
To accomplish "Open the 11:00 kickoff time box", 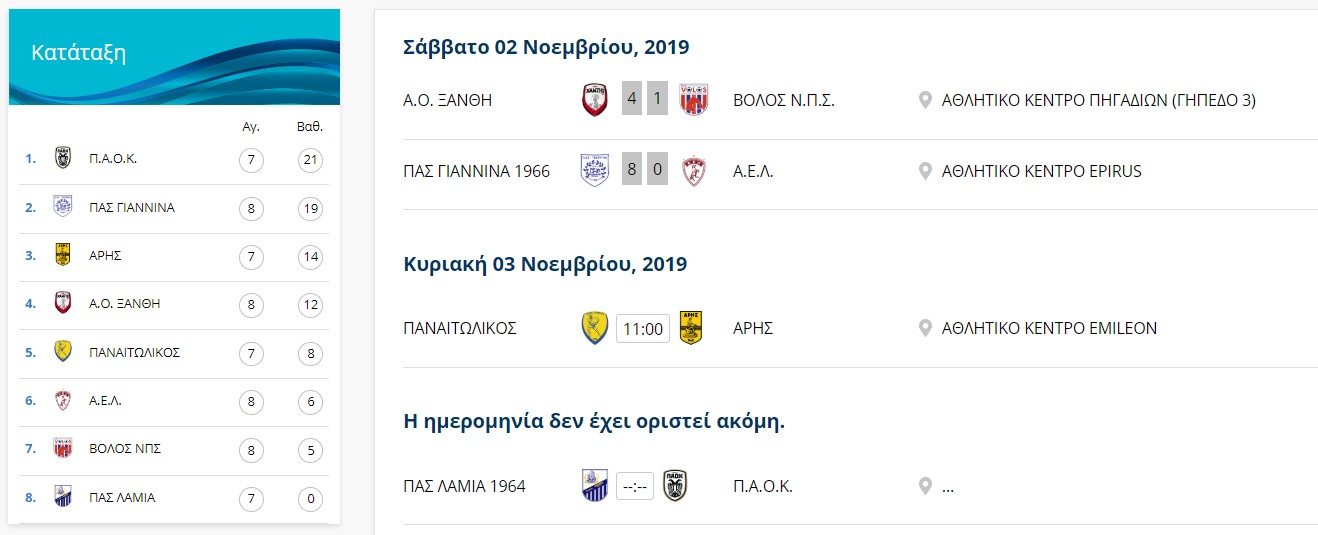I will (642, 328).
